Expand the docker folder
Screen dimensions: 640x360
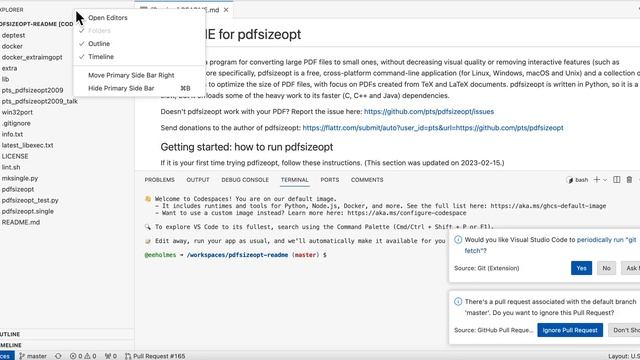click(x=12, y=47)
